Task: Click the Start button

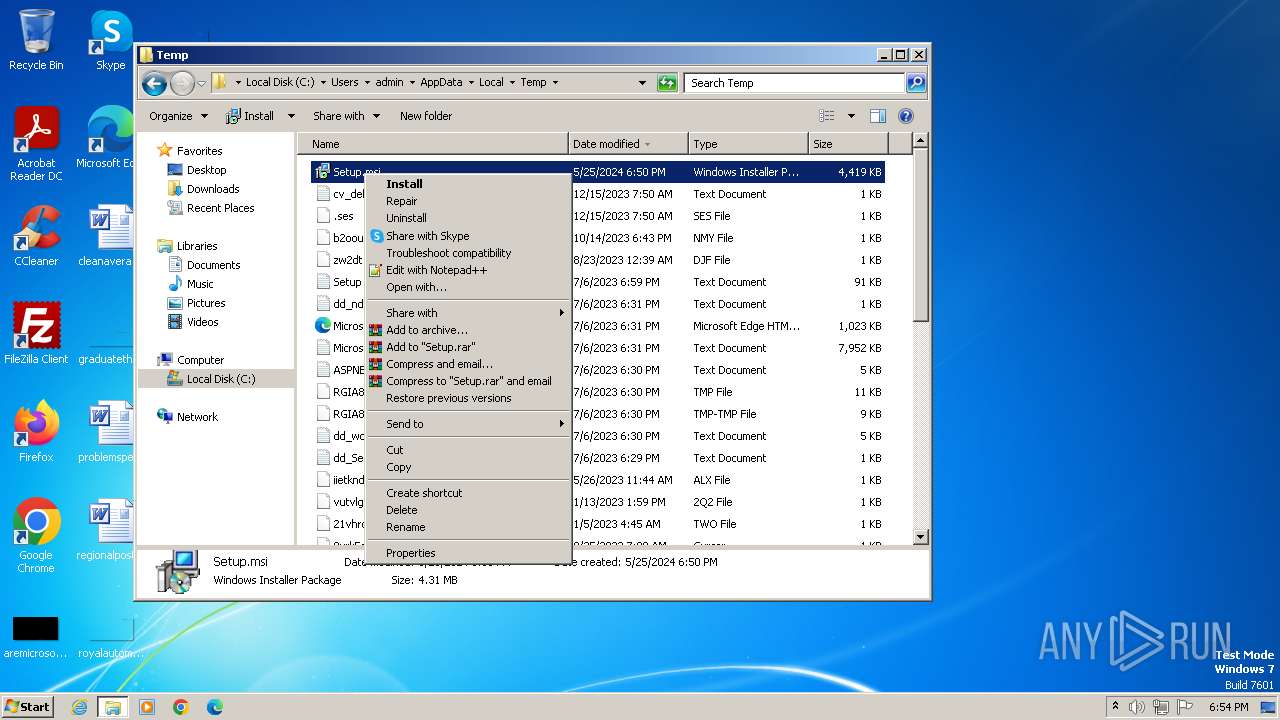Action: 27,706
